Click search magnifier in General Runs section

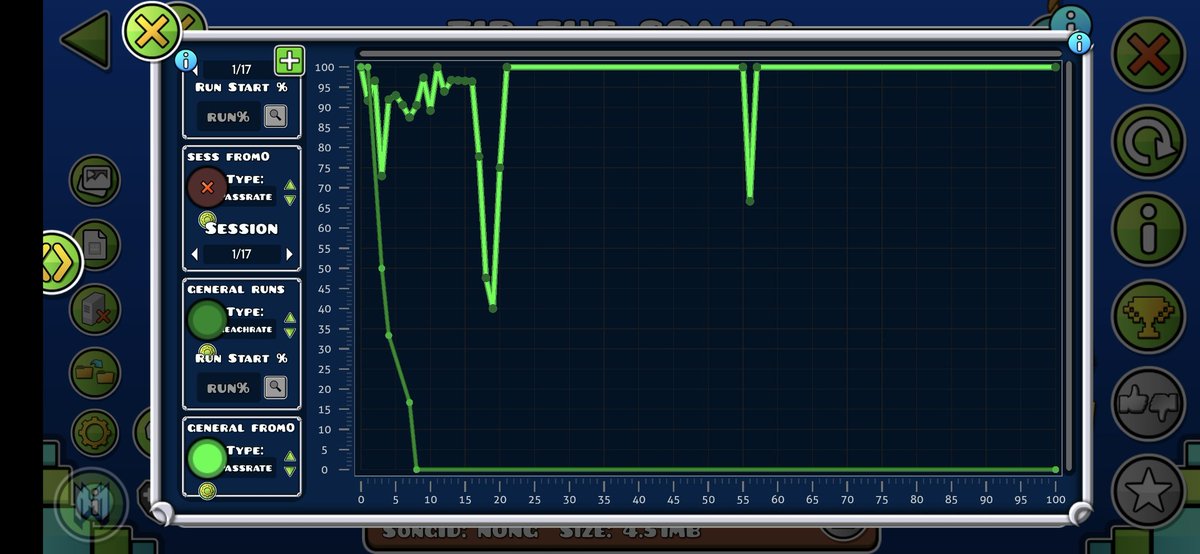275,387
